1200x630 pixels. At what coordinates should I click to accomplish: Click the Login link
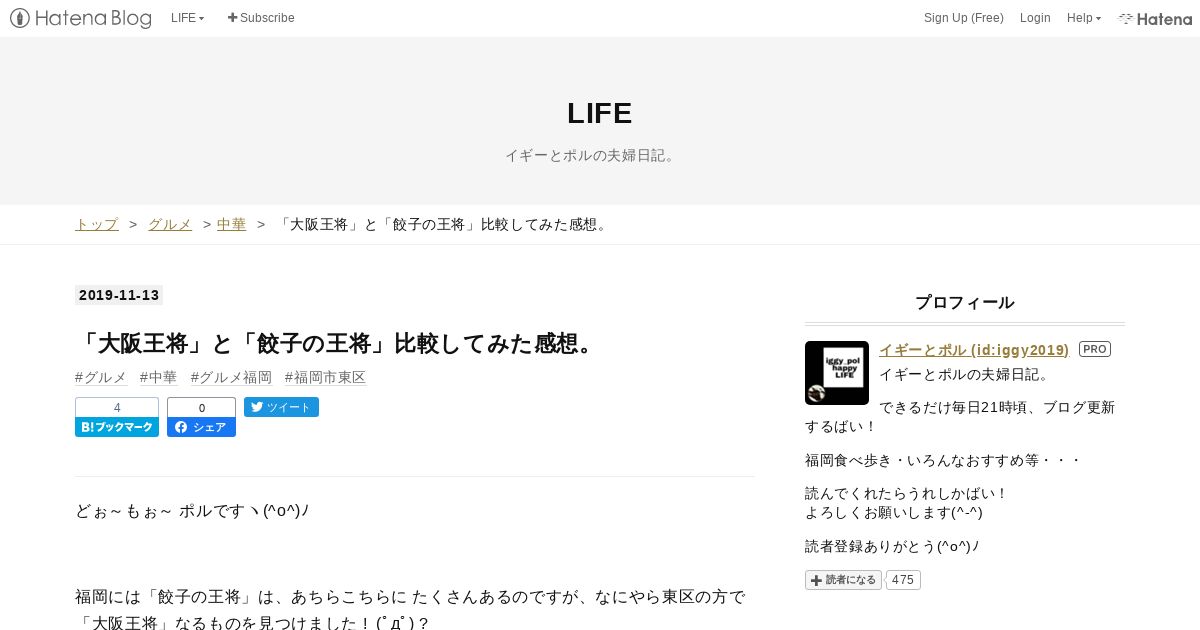(x=1035, y=18)
